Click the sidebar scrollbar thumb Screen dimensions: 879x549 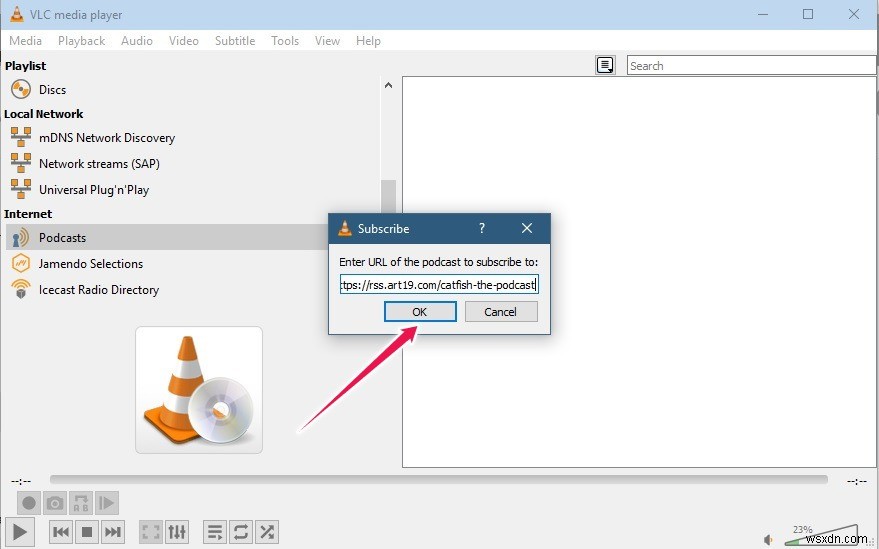coord(388,197)
